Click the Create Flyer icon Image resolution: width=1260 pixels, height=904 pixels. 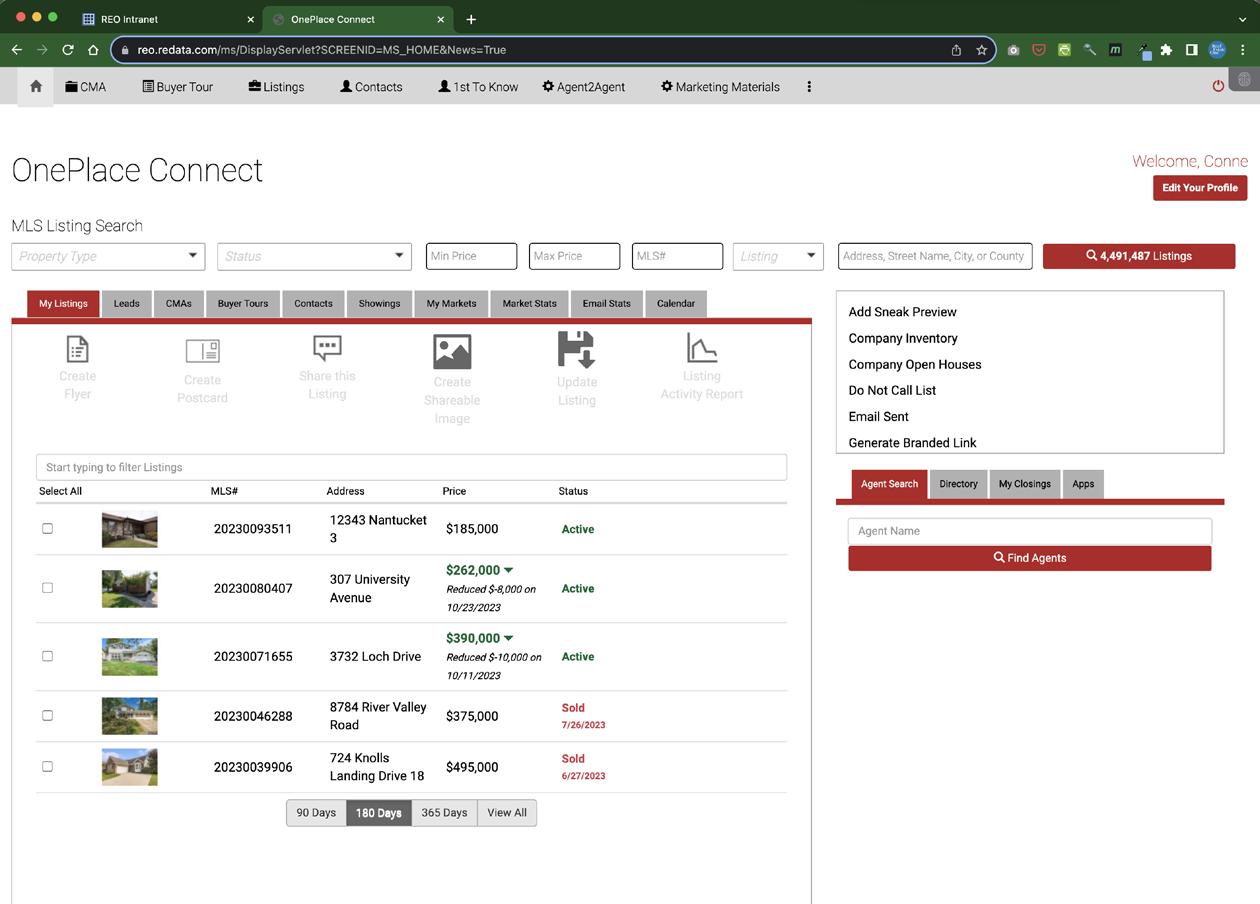[77, 349]
